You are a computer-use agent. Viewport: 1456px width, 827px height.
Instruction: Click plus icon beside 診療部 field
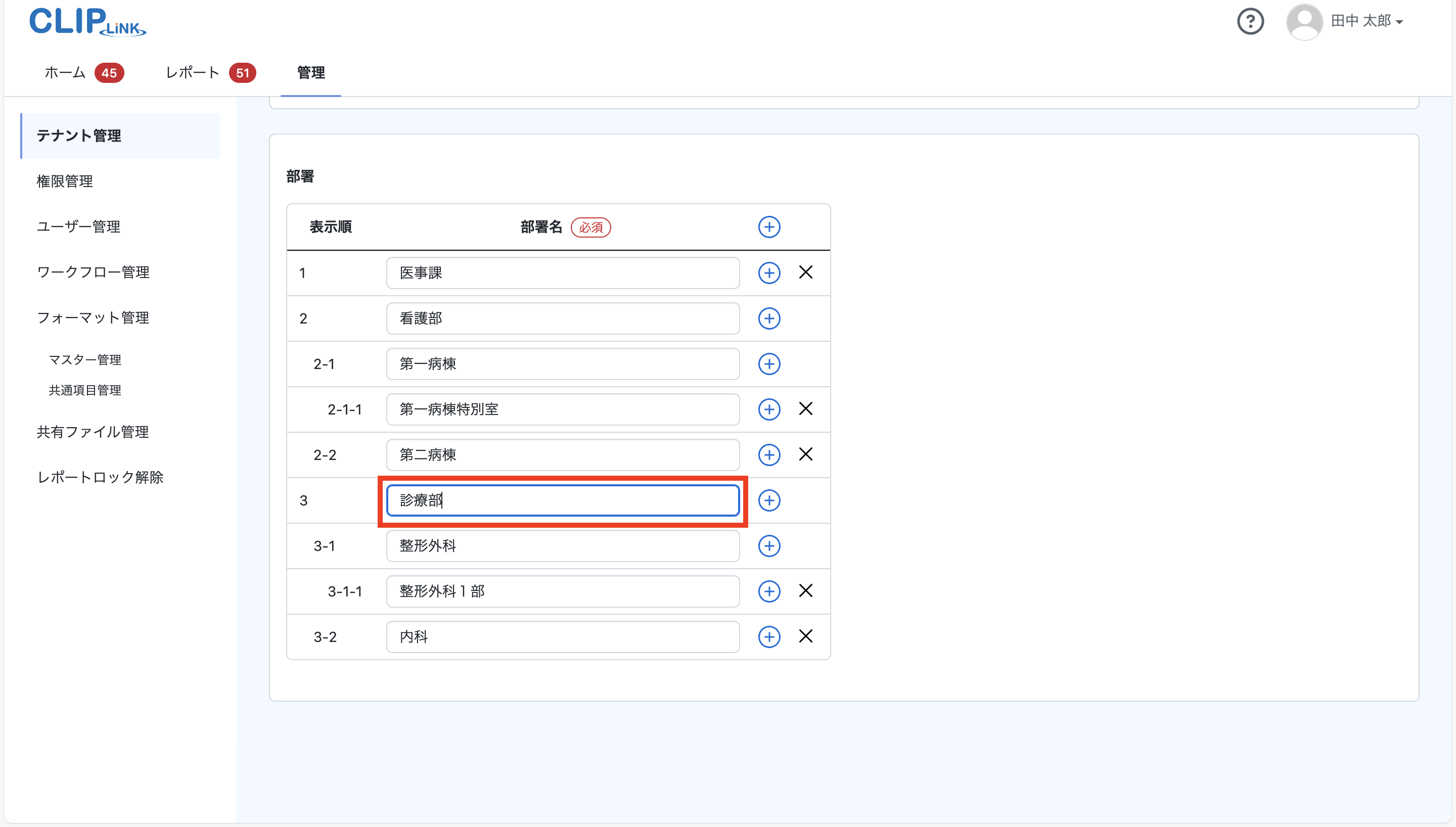click(769, 500)
